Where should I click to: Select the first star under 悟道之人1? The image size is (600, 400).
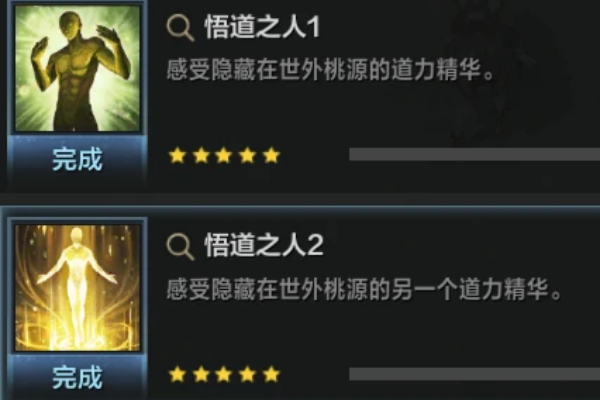coord(177,155)
